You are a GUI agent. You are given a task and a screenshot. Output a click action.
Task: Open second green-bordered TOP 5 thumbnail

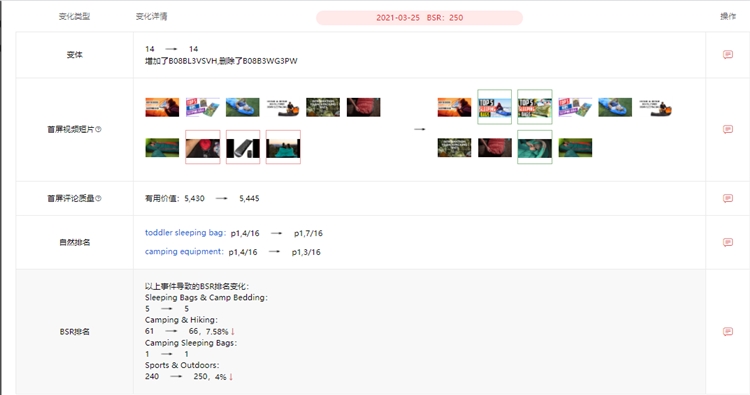[535, 107]
